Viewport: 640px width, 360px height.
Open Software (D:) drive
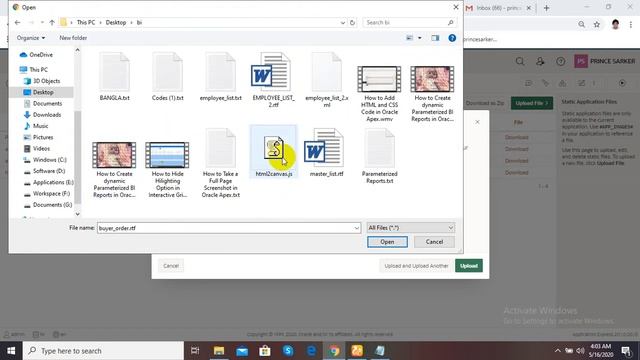(x=49, y=171)
